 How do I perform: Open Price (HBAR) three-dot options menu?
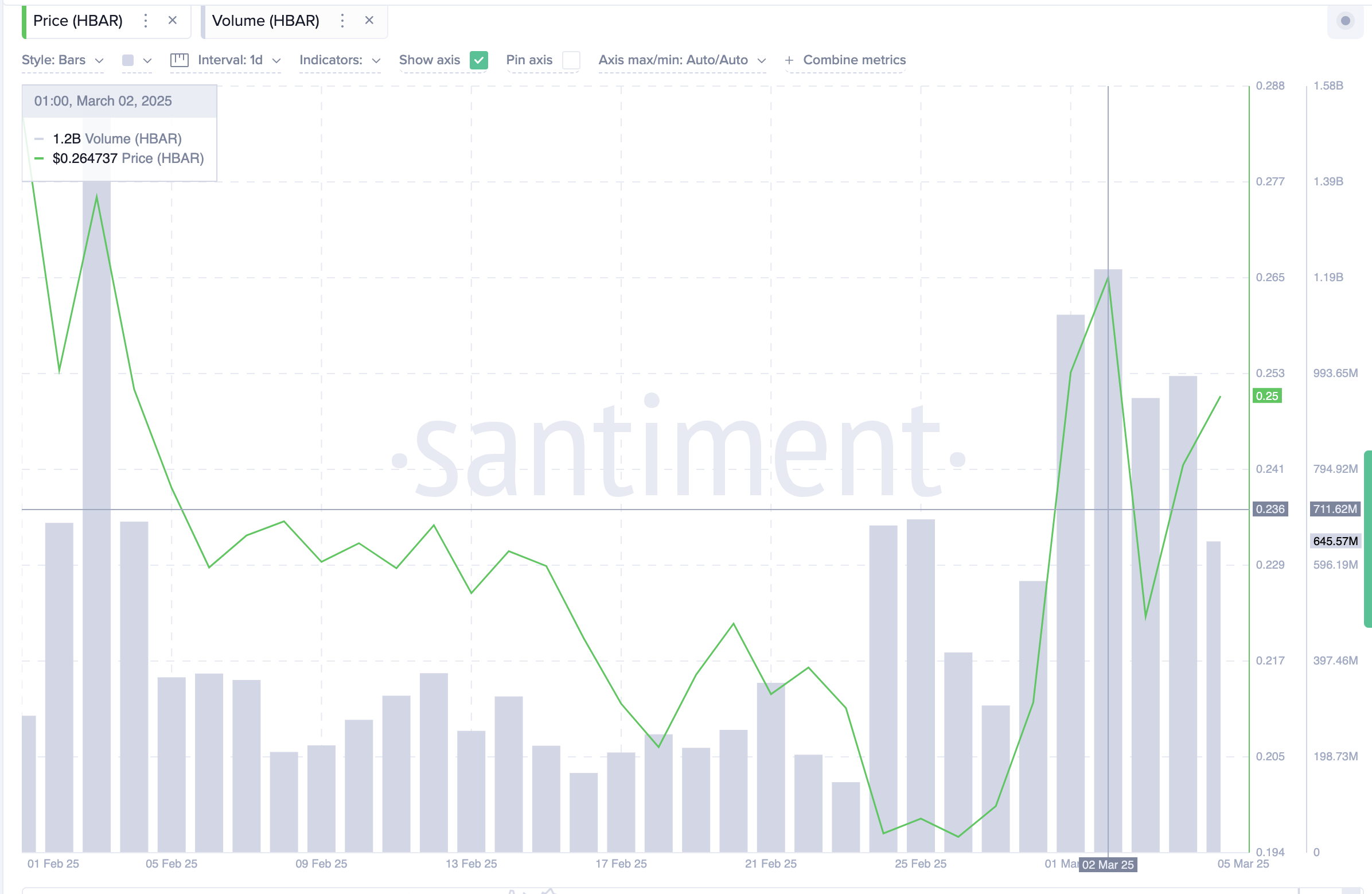pos(146,21)
